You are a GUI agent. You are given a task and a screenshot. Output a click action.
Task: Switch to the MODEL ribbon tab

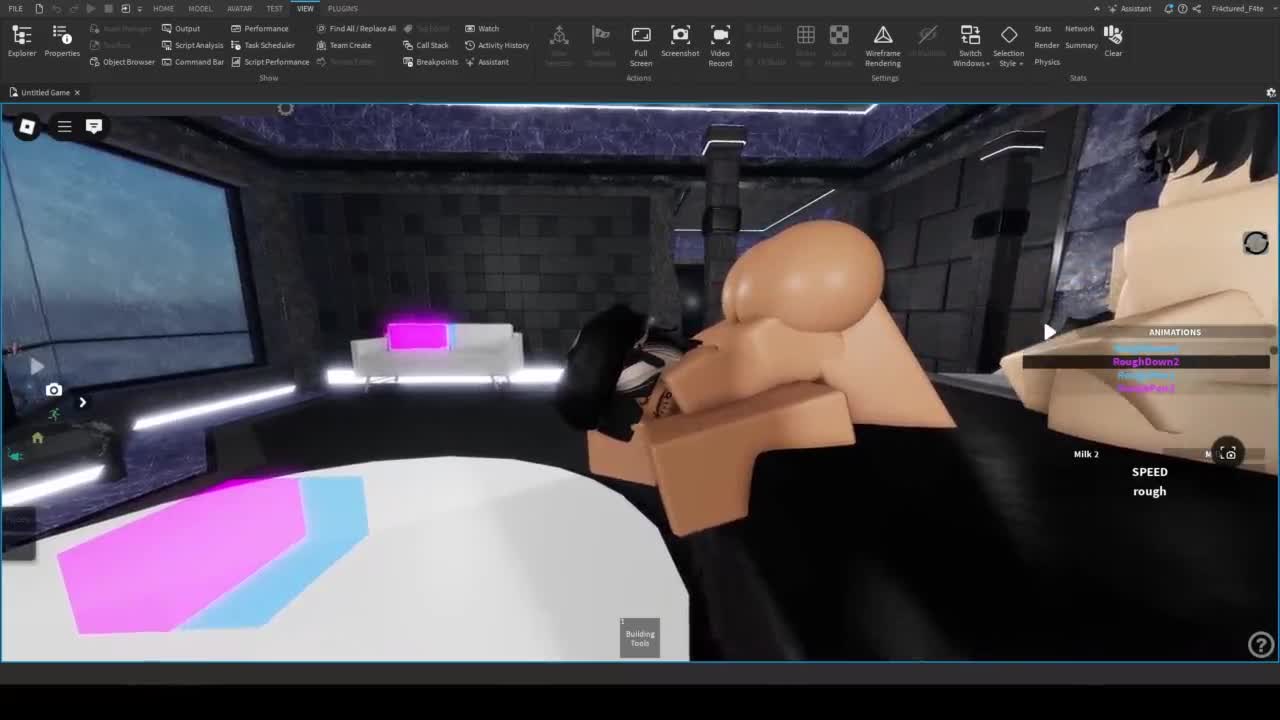(x=200, y=9)
